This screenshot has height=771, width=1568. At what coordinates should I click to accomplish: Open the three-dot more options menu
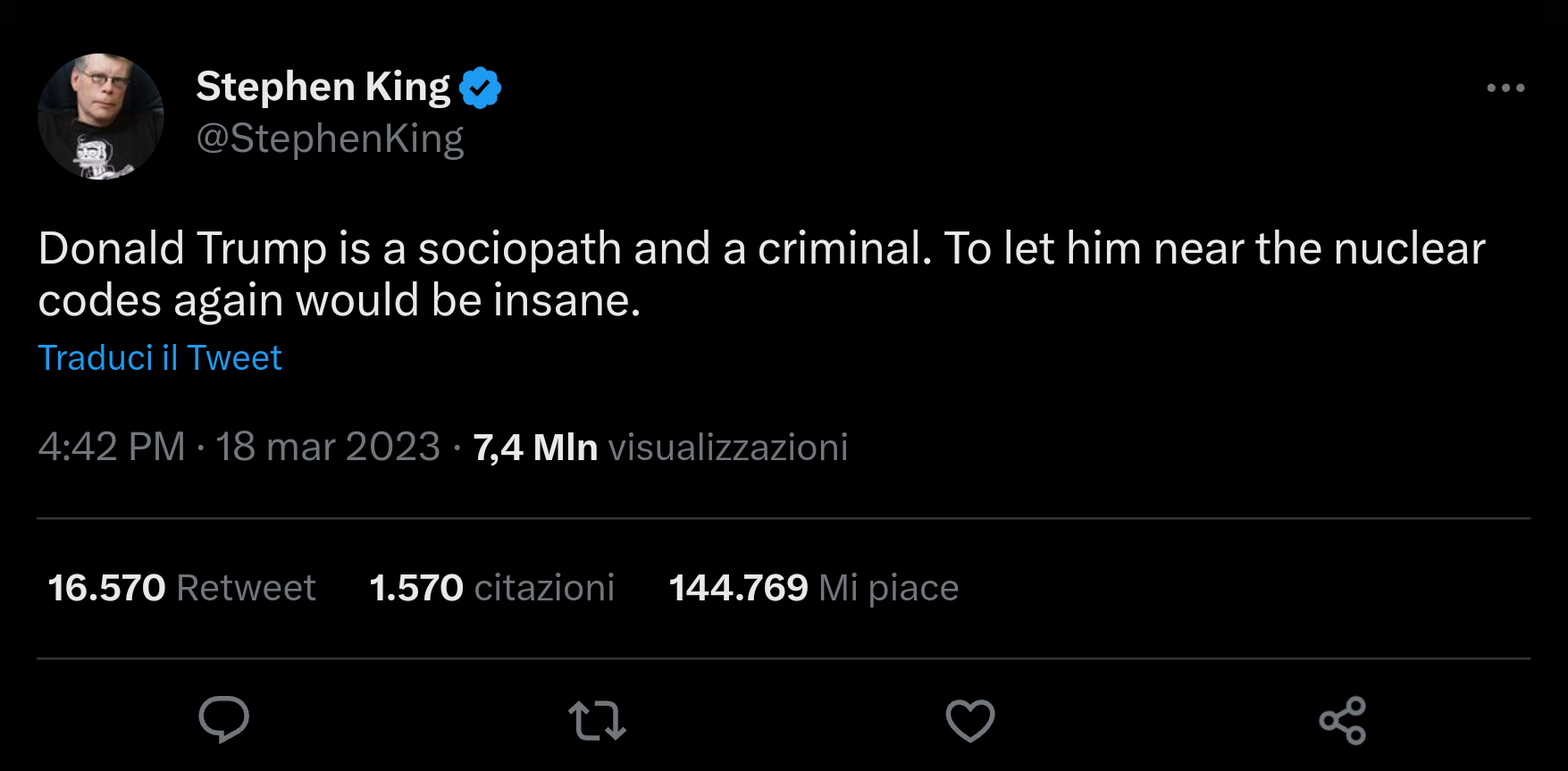[x=1505, y=88]
